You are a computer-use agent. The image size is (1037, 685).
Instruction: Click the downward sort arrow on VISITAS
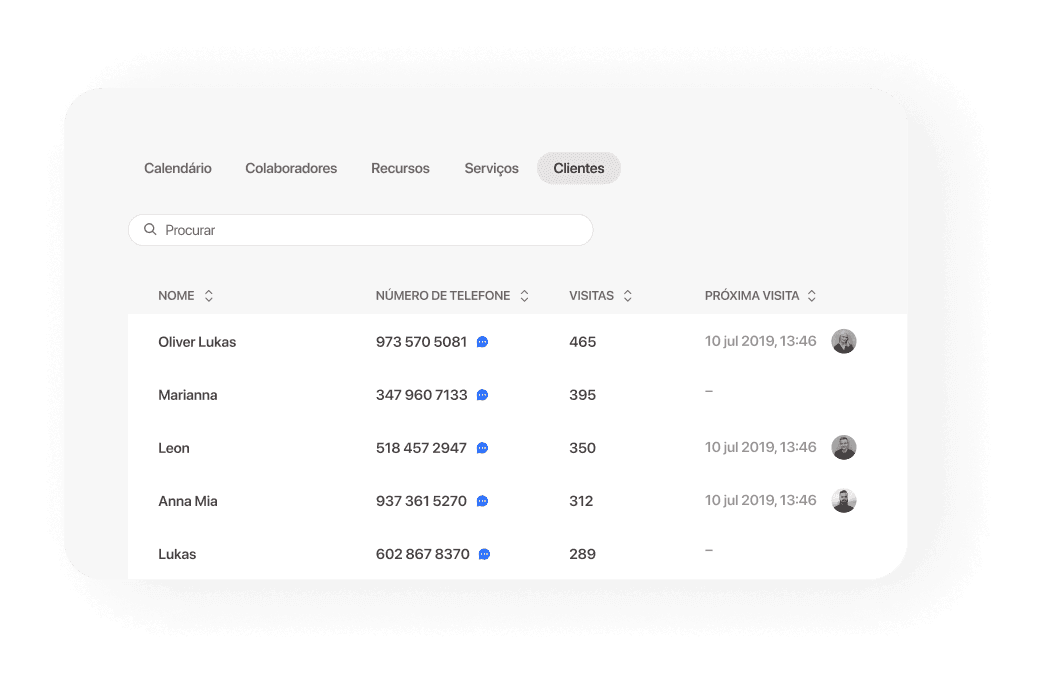point(627,299)
